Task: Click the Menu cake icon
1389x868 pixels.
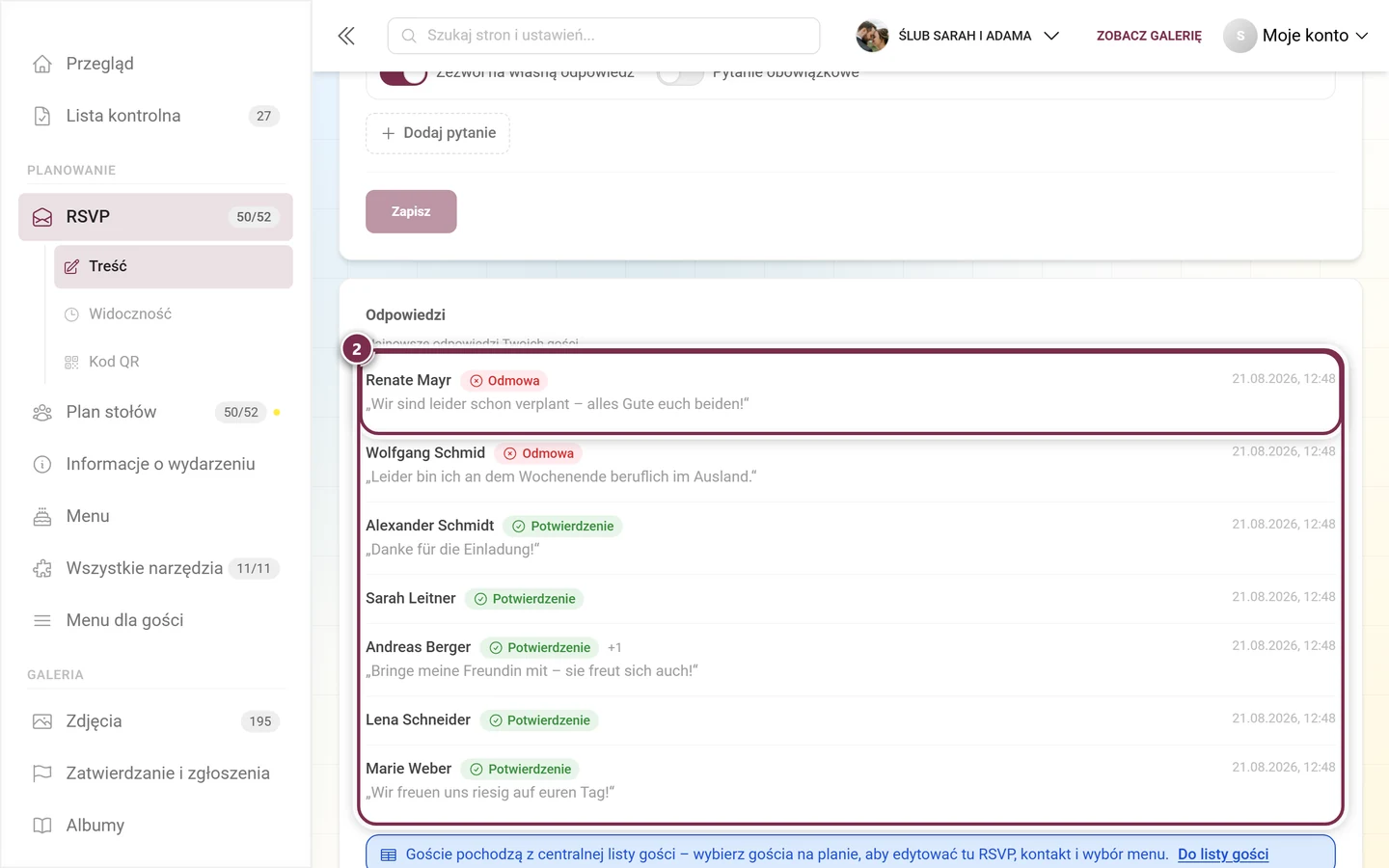Action: pyautogui.click(x=42, y=517)
